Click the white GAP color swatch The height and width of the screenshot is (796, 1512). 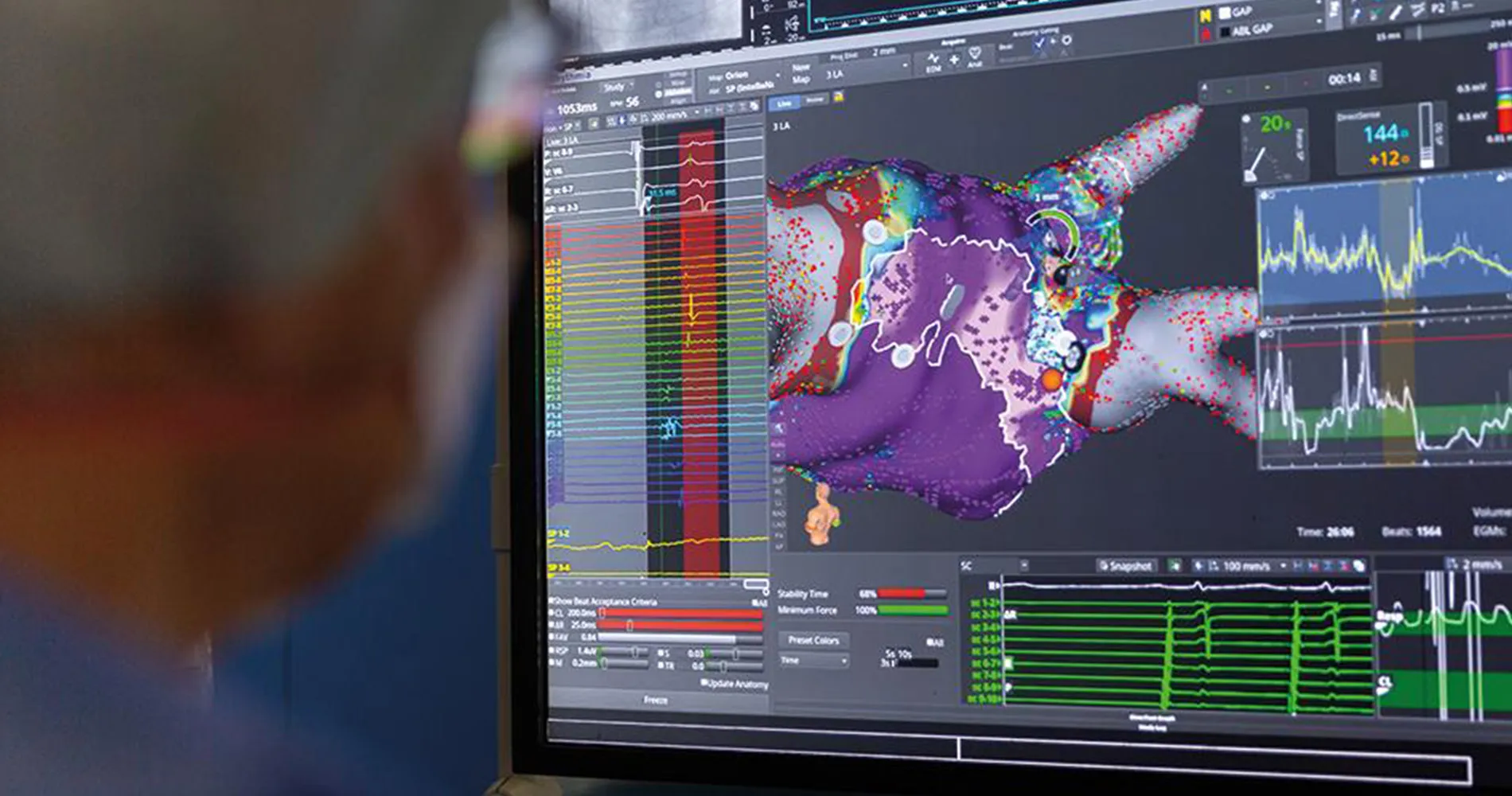(x=1225, y=14)
